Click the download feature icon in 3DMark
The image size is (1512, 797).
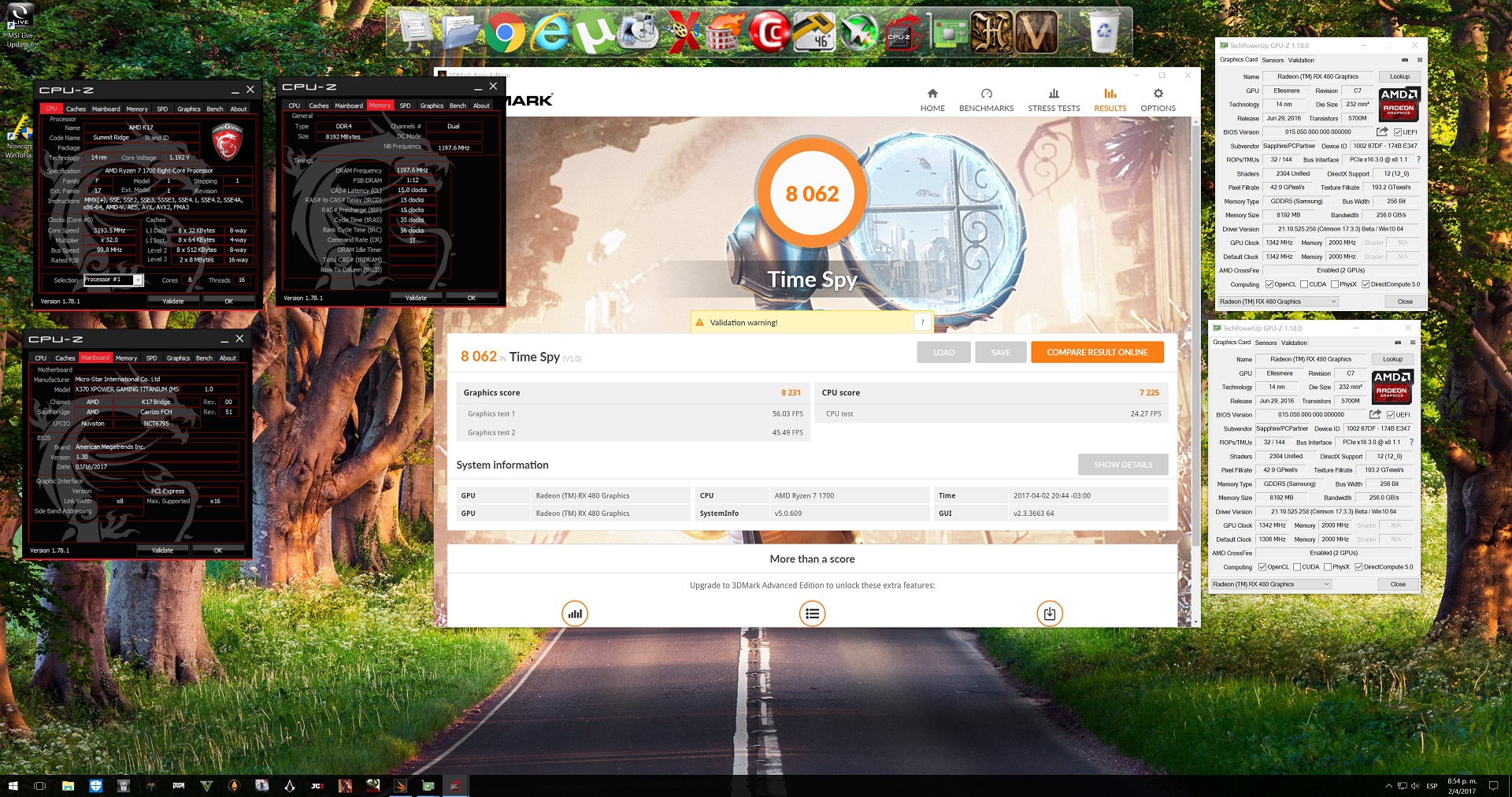pos(1050,614)
